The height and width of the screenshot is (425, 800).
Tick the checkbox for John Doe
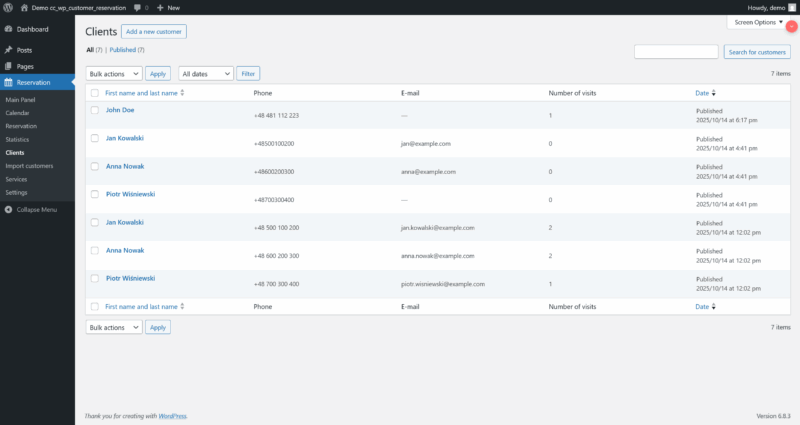point(95,110)
